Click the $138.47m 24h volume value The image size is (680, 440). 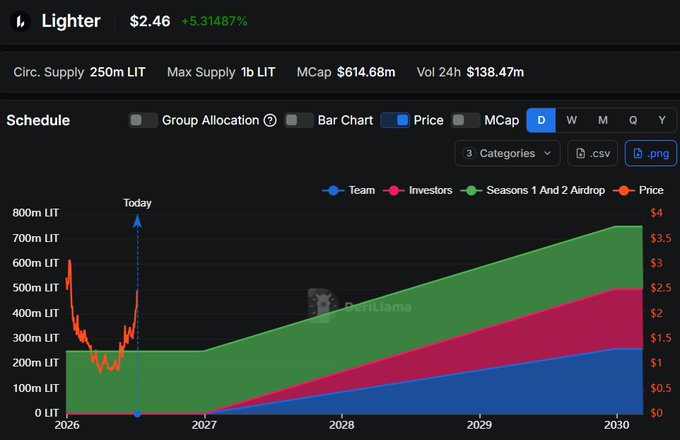click(495, 72)
